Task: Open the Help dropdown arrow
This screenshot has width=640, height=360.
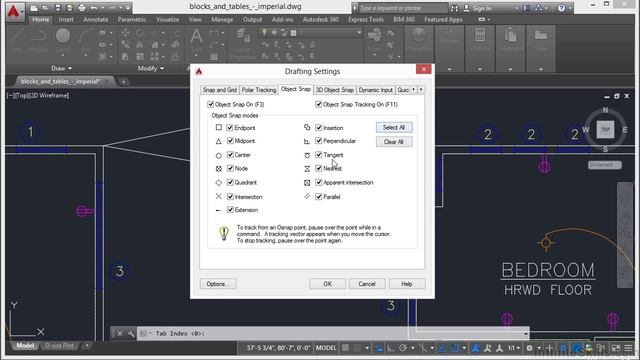Action: (570, 8)
